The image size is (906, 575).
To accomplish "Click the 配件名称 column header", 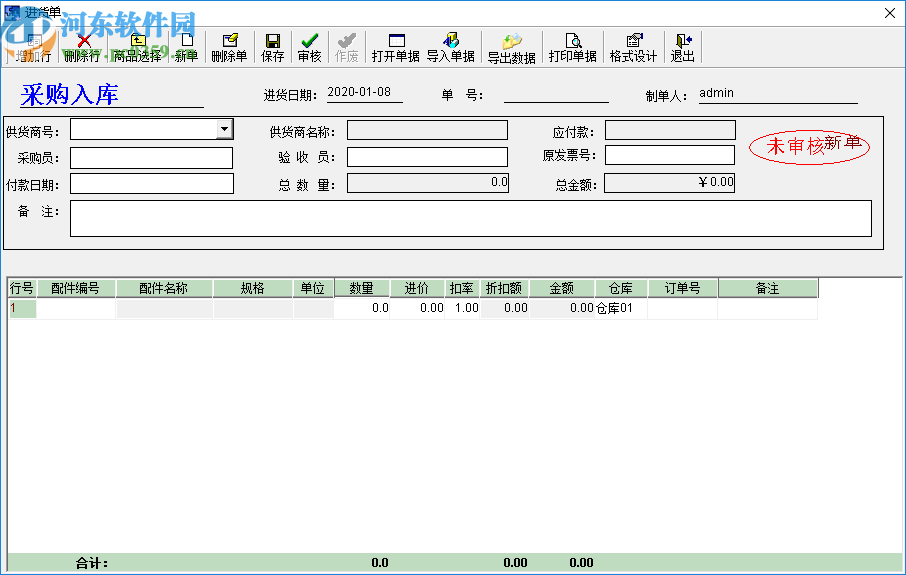I will pos(164,288).
